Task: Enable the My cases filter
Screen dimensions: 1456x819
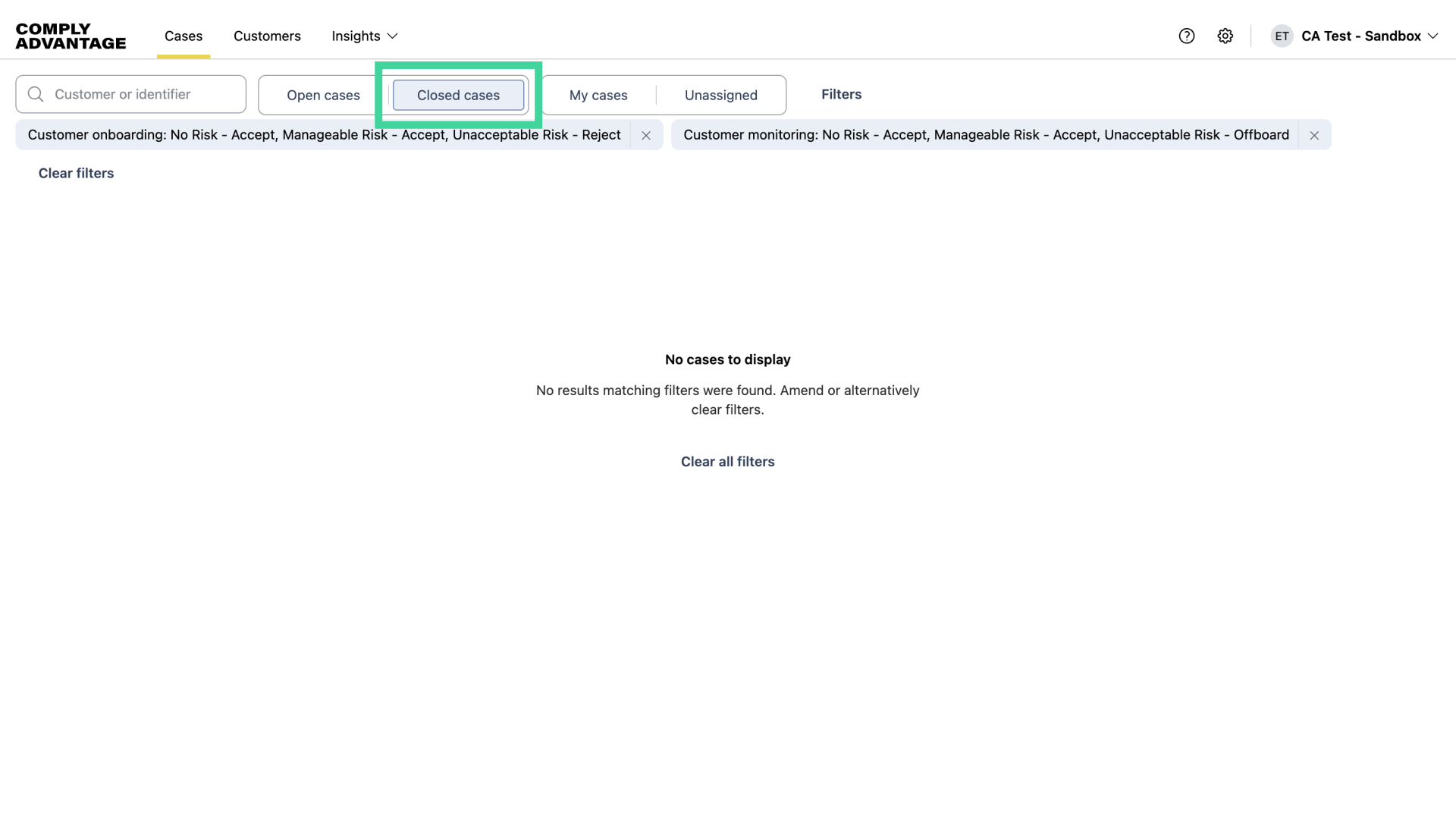Action: click(598, 95)
